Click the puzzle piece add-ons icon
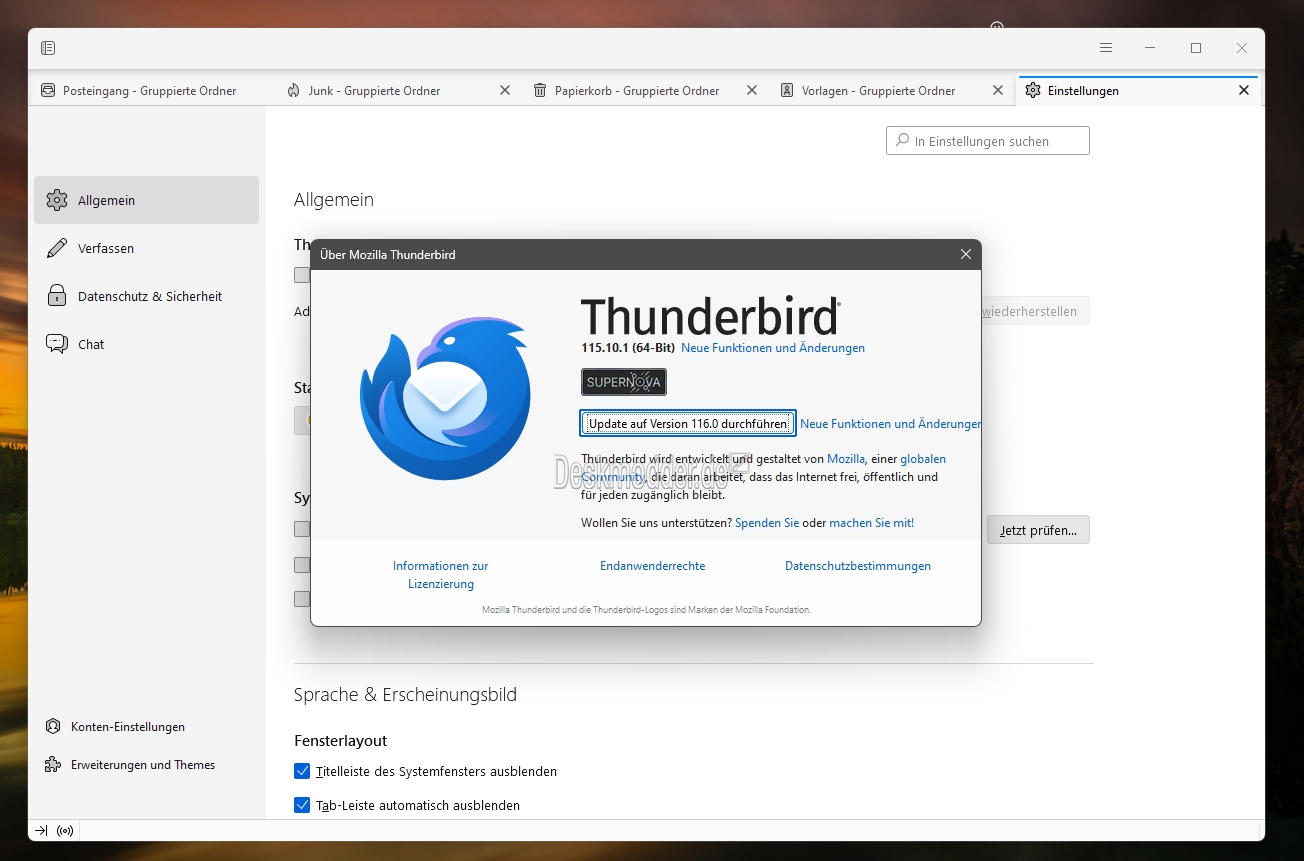The image size is (1304, 861). tap(53, 765)
